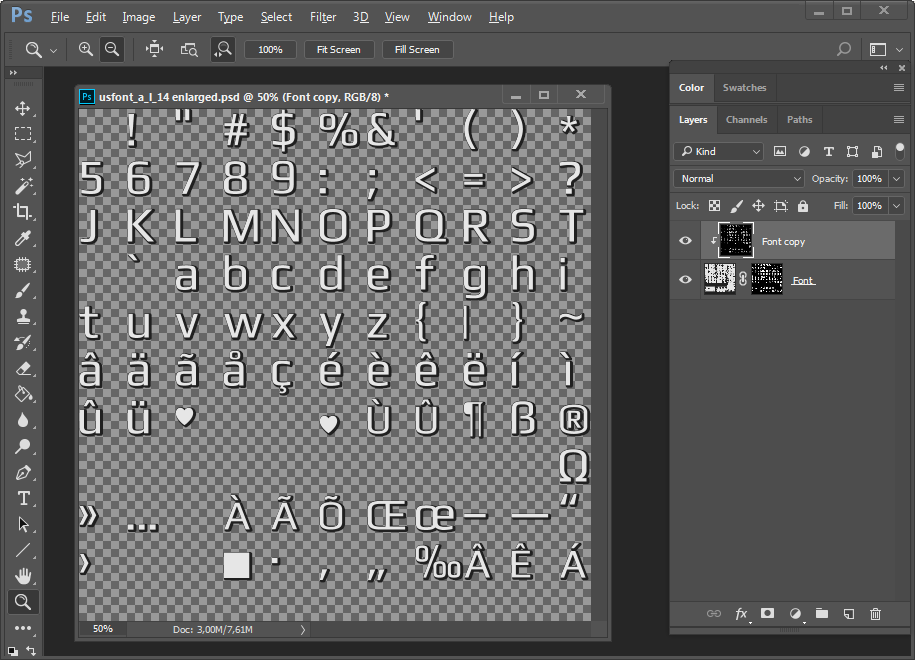Screen dimensions: 915x660
Task: Open the search magnifier in options bar
Action: [844, 50]
